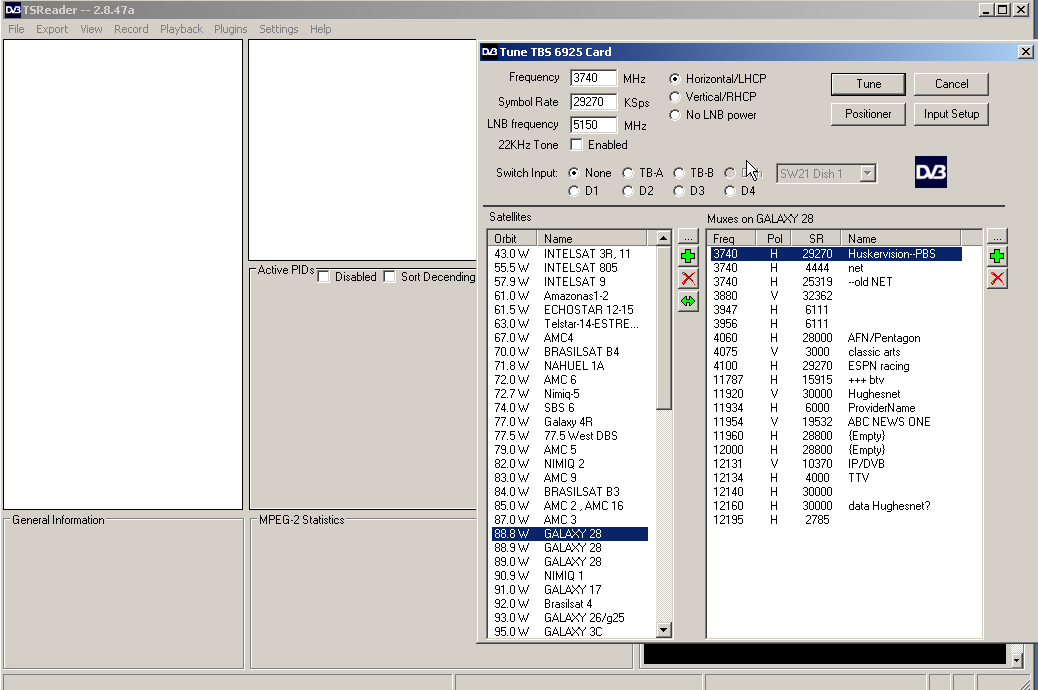Click the green double-arrow icon beside the Satellites list
Screen dimensions: 1038x690
[x=688, y=301]
